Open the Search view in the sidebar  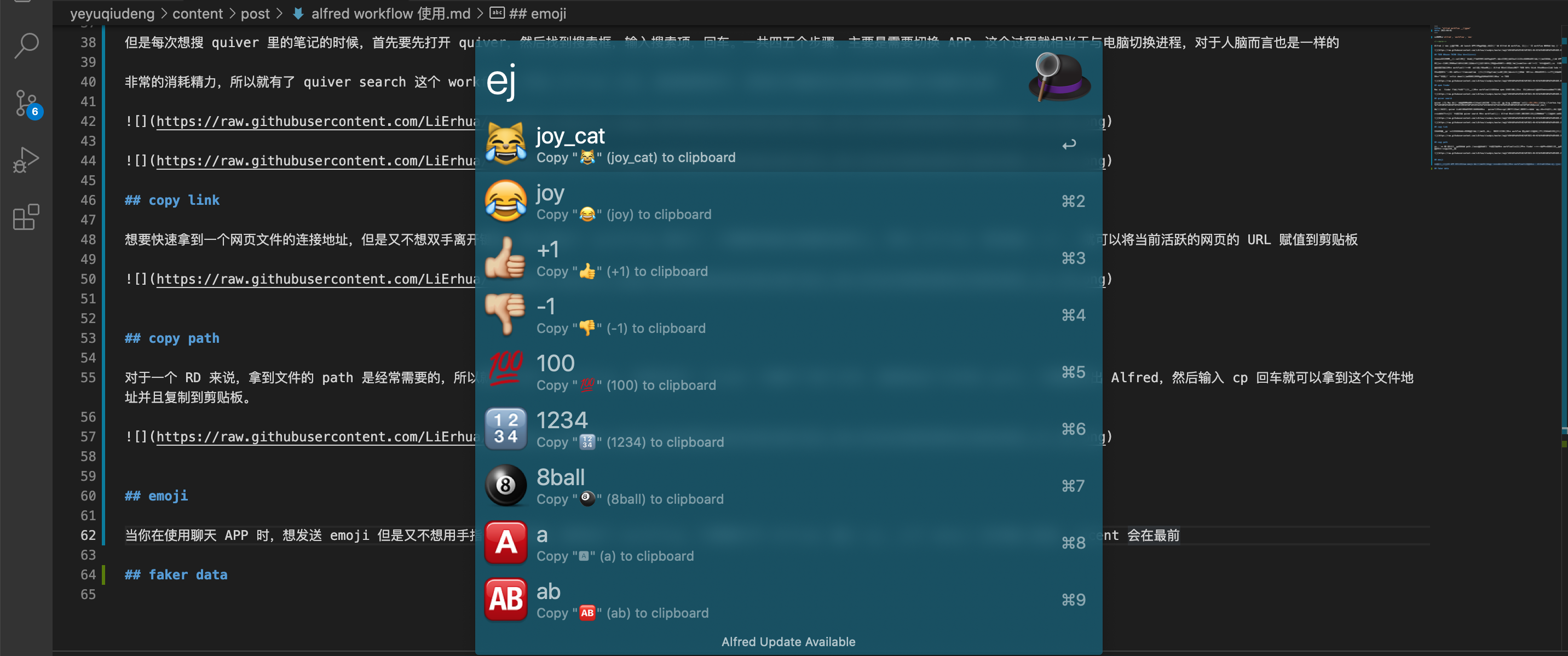tap(26, 45)
